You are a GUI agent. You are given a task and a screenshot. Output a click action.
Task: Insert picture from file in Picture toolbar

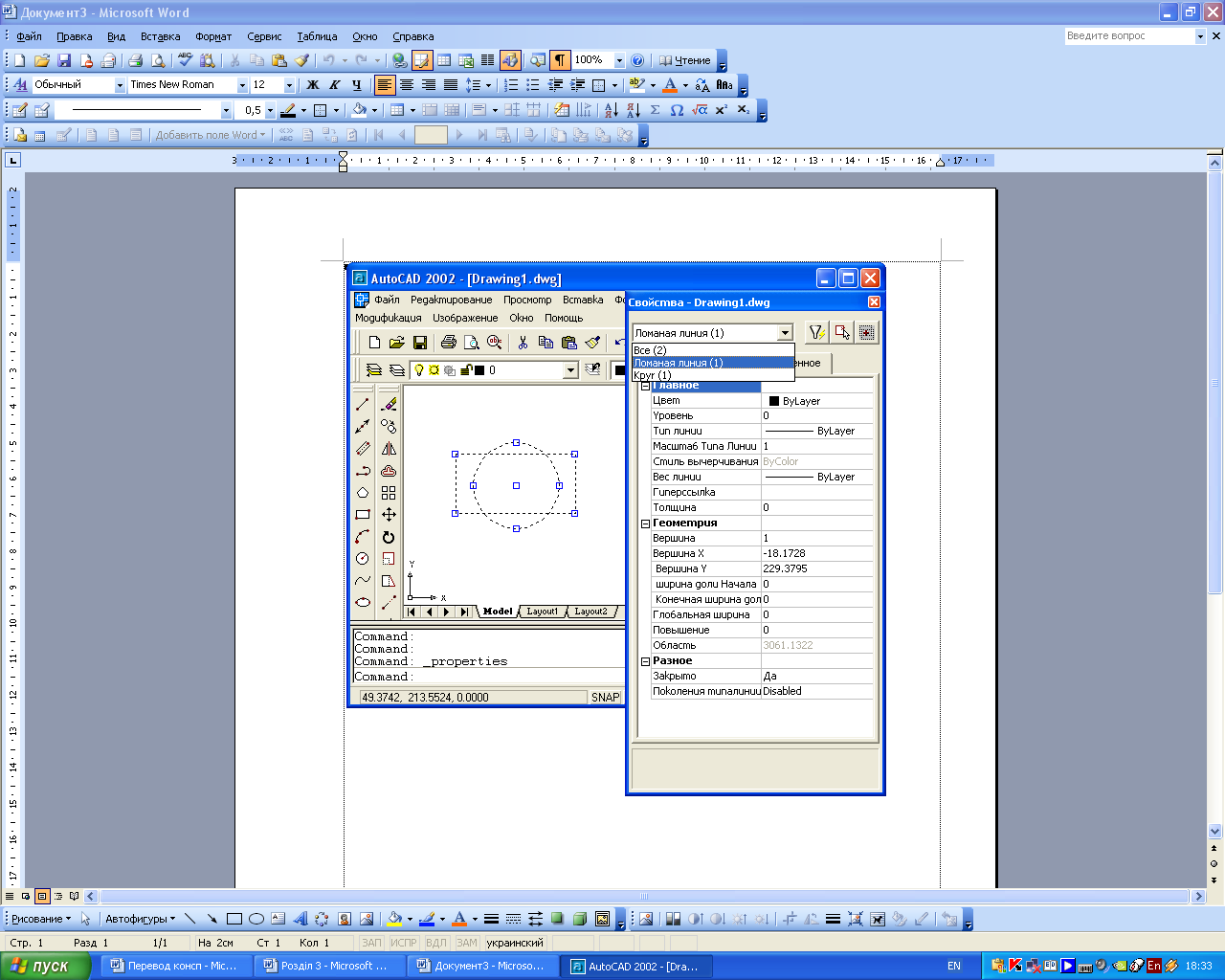pyautogui.click(x=646, y=919)
